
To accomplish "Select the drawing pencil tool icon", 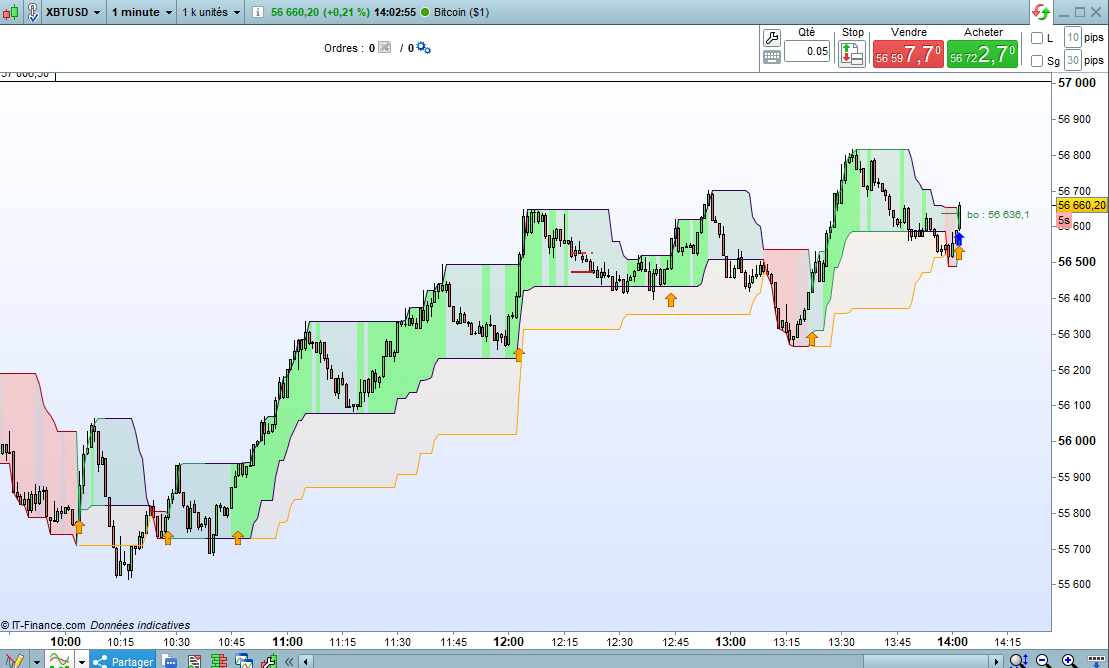I will (x=14, y=661).
